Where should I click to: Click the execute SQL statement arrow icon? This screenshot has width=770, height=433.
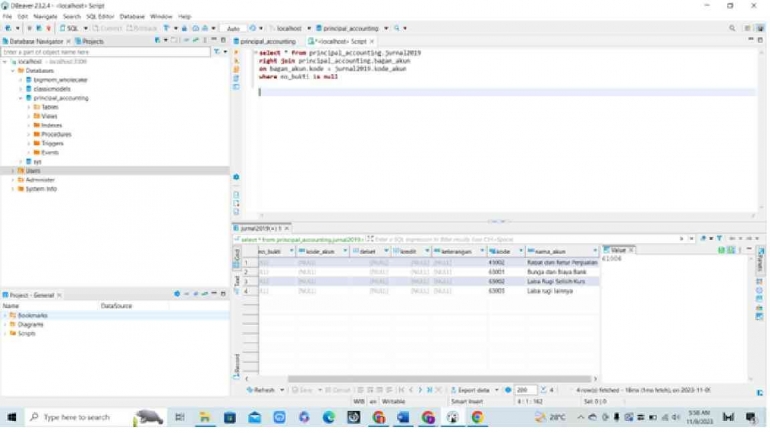[236, 52]
